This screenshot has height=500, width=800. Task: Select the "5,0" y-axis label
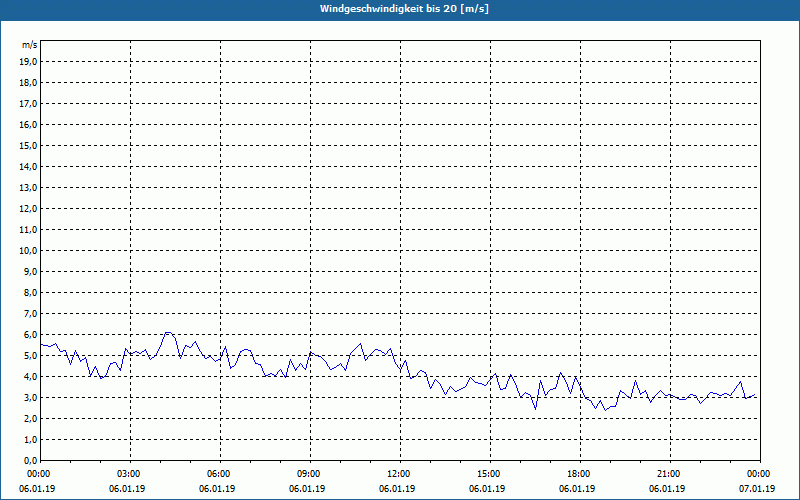tap(31, 356)
